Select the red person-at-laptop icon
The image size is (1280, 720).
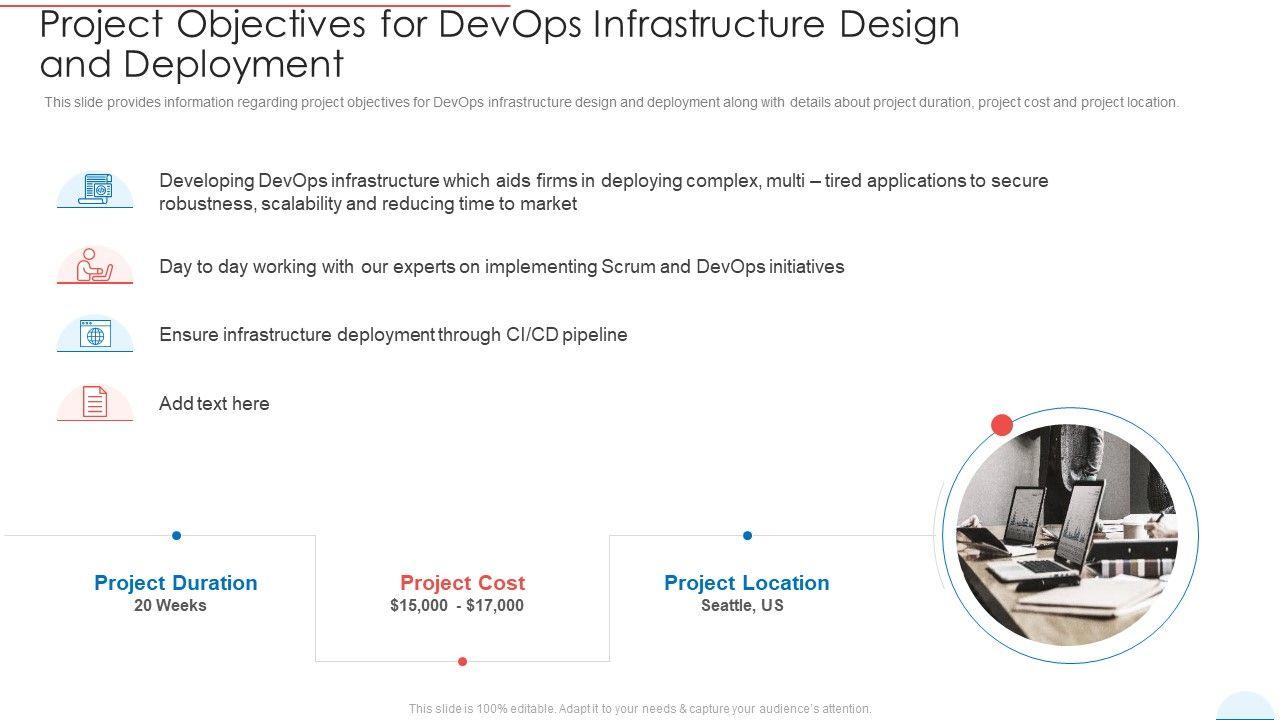click(95, 265)
